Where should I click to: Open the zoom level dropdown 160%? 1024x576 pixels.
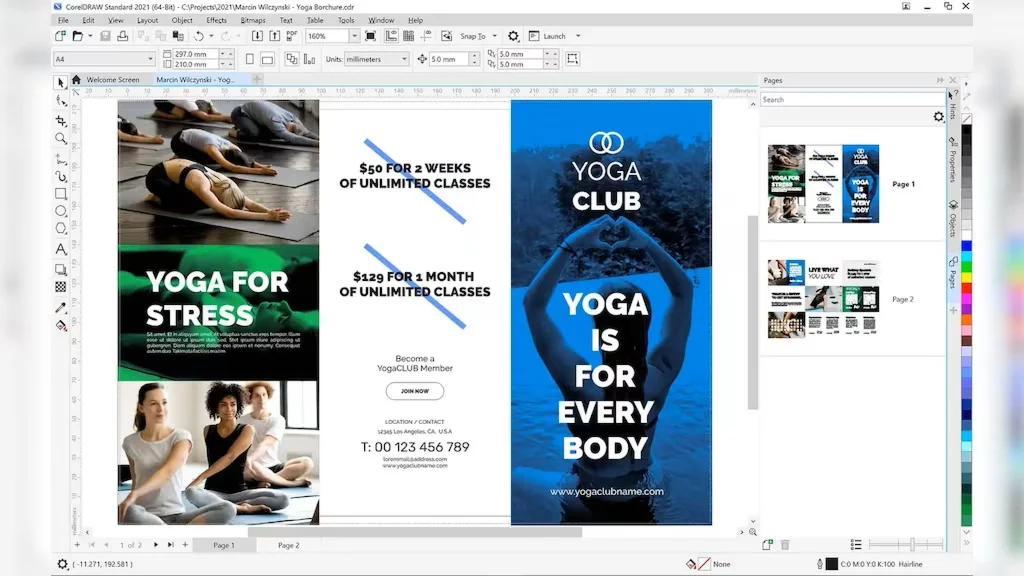[x=355, y=36]
